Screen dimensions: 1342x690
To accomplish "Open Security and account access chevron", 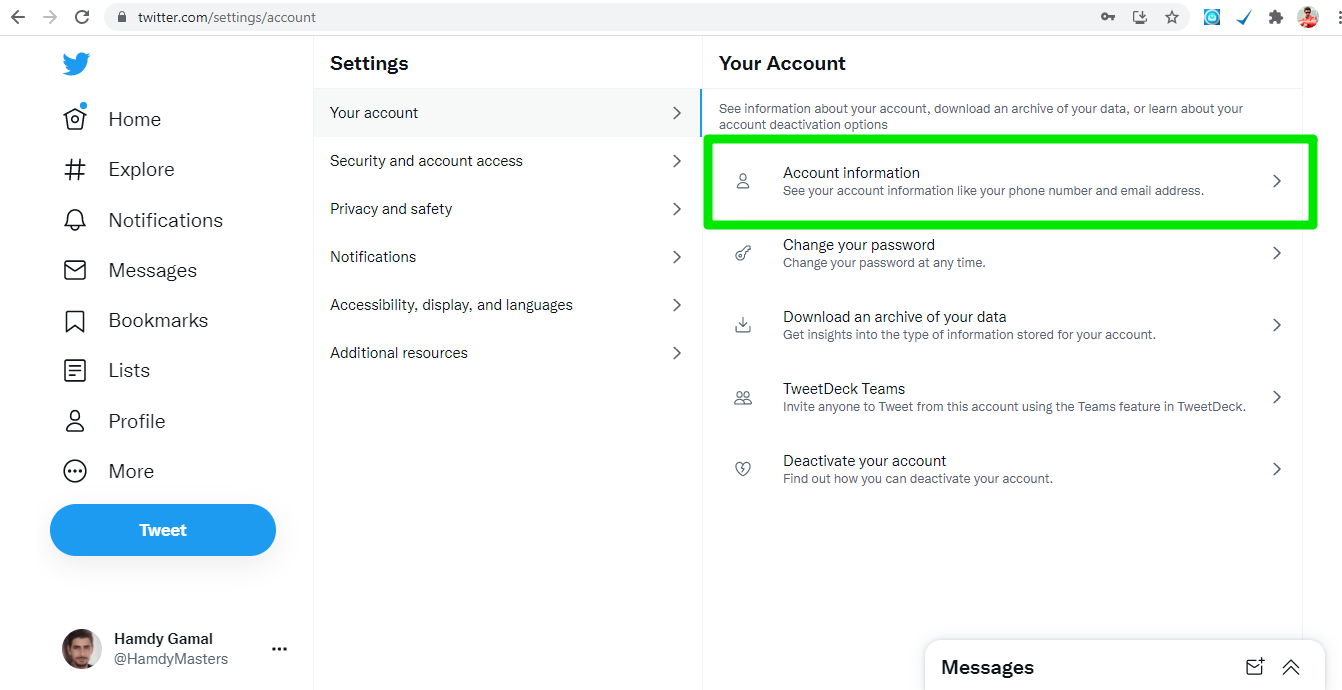I will point(677,161).
